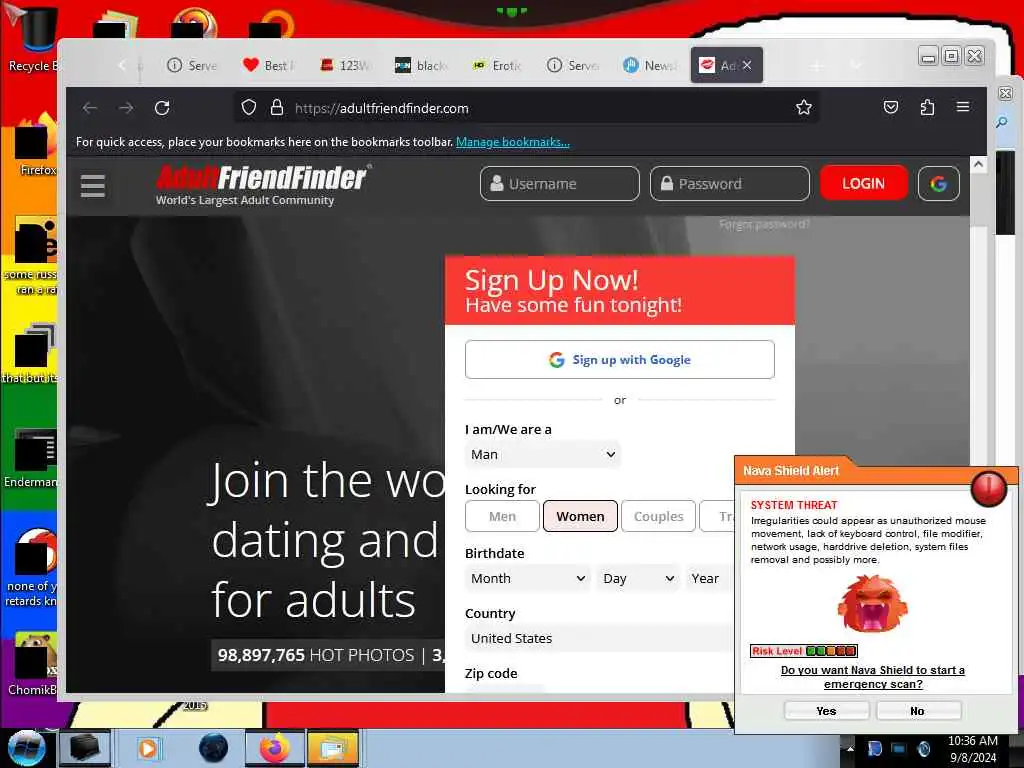Open the Firefox extensions puzzle icon

[x=927, y=107]
